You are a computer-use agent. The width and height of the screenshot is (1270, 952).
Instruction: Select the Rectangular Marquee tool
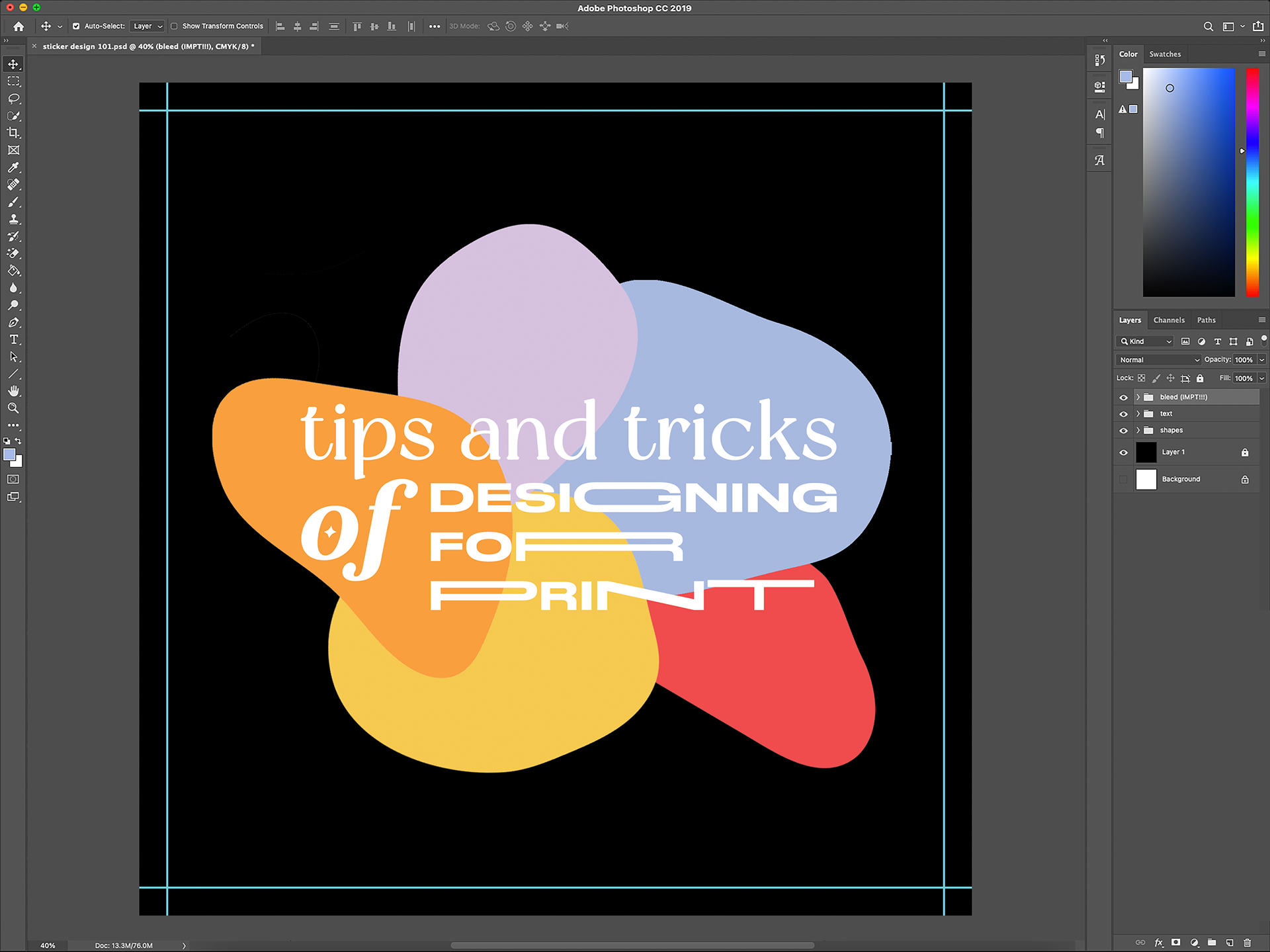[13, 81]
